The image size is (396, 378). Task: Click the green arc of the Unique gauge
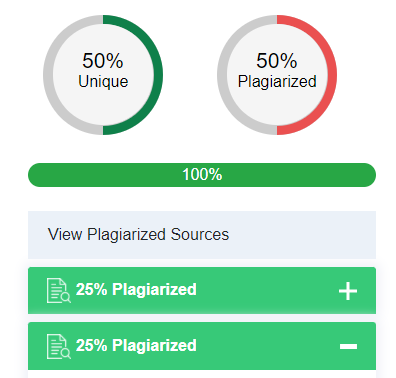158,75
